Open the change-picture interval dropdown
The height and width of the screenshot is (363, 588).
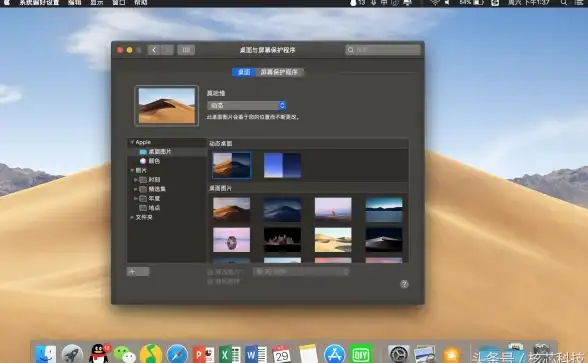[301, 272]
